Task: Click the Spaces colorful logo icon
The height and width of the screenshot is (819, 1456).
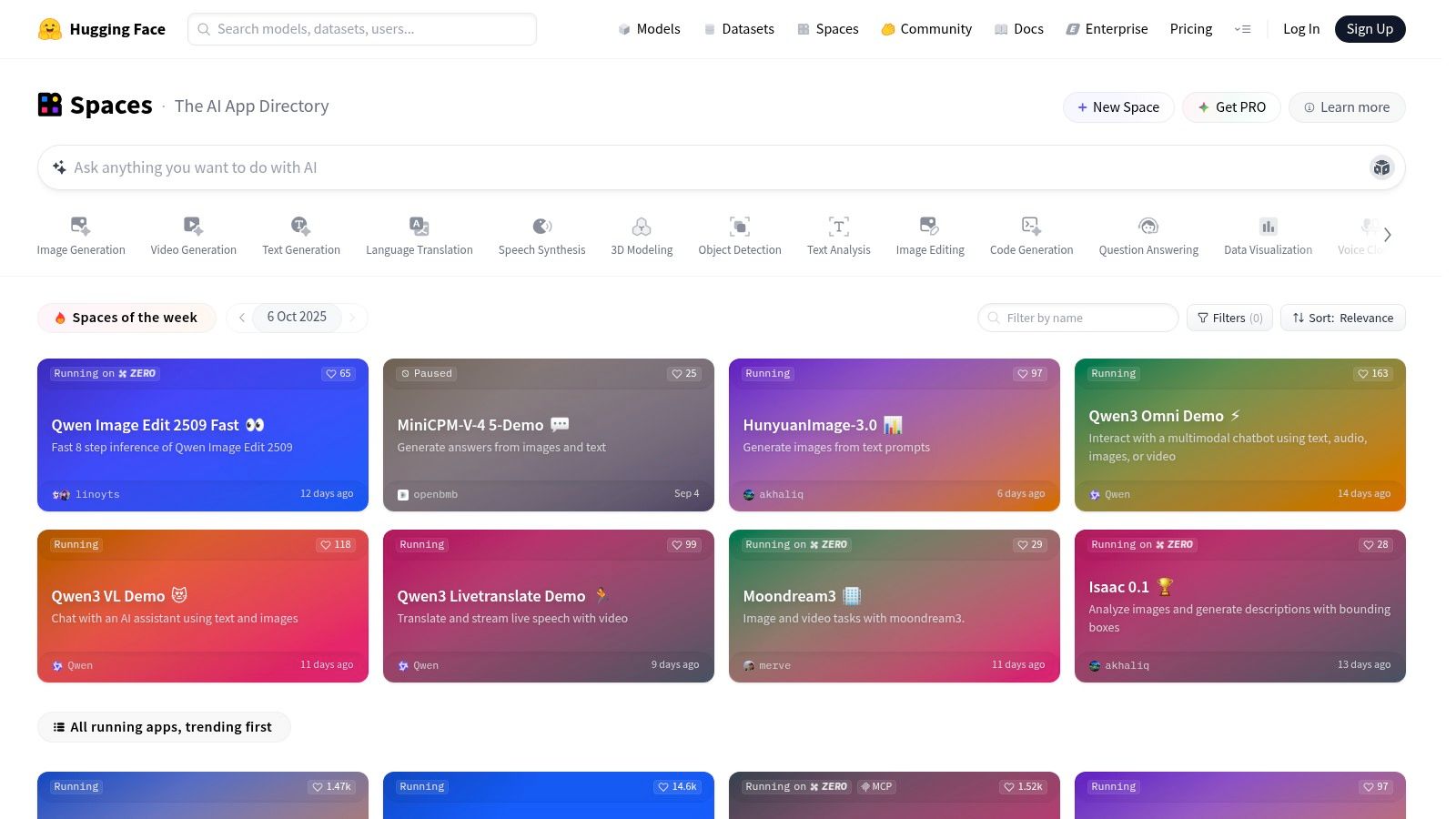Action: (50, 105)
